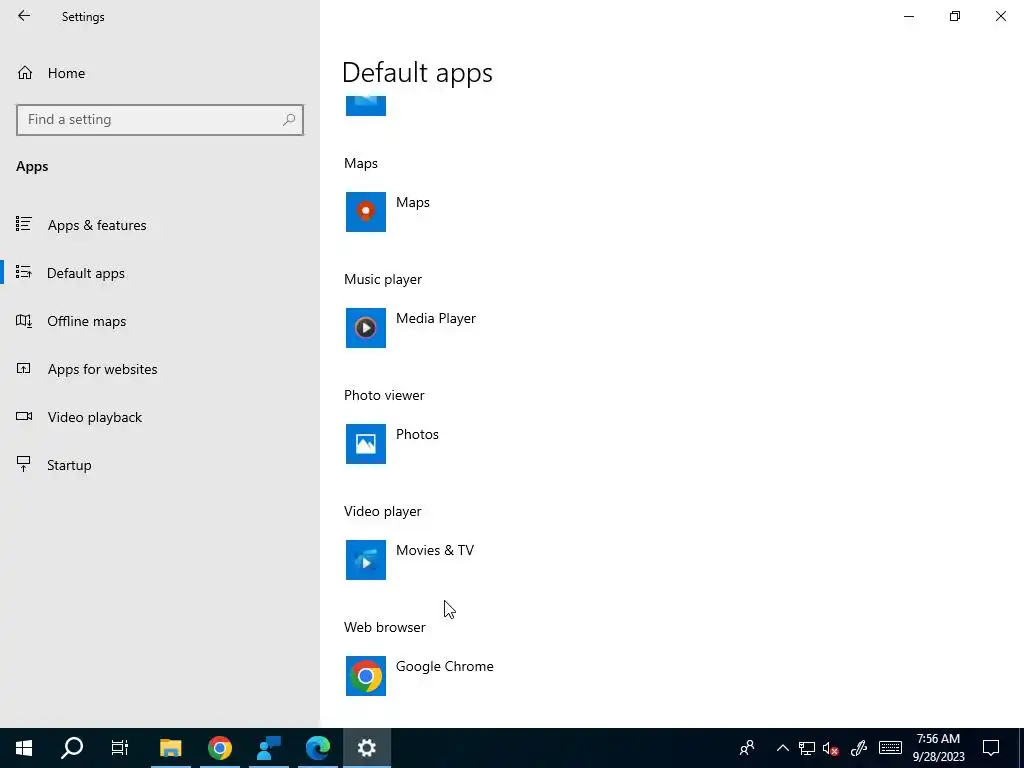This screenshot has width=1024, height=768.
Task: Open Microsoft Edge from the taskbar
Action: (x=318, y=748)
